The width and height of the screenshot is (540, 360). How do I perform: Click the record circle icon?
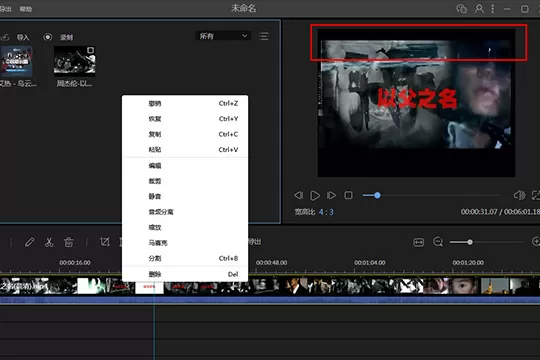[x=48, y=37]
